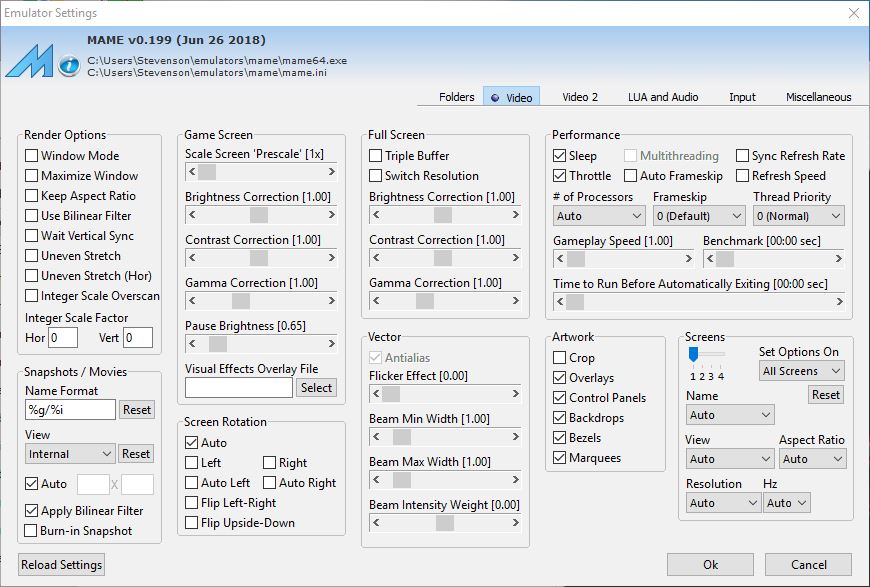Select the Video tab
The width and height of the screenshot is (870, 587).
[x=512, y=97]
